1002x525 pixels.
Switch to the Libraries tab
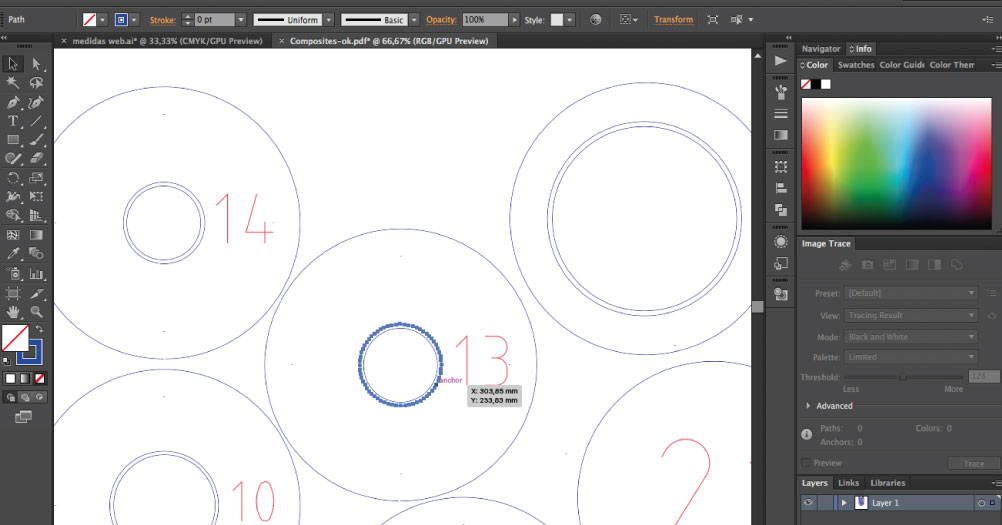click(x=888, y=483)
